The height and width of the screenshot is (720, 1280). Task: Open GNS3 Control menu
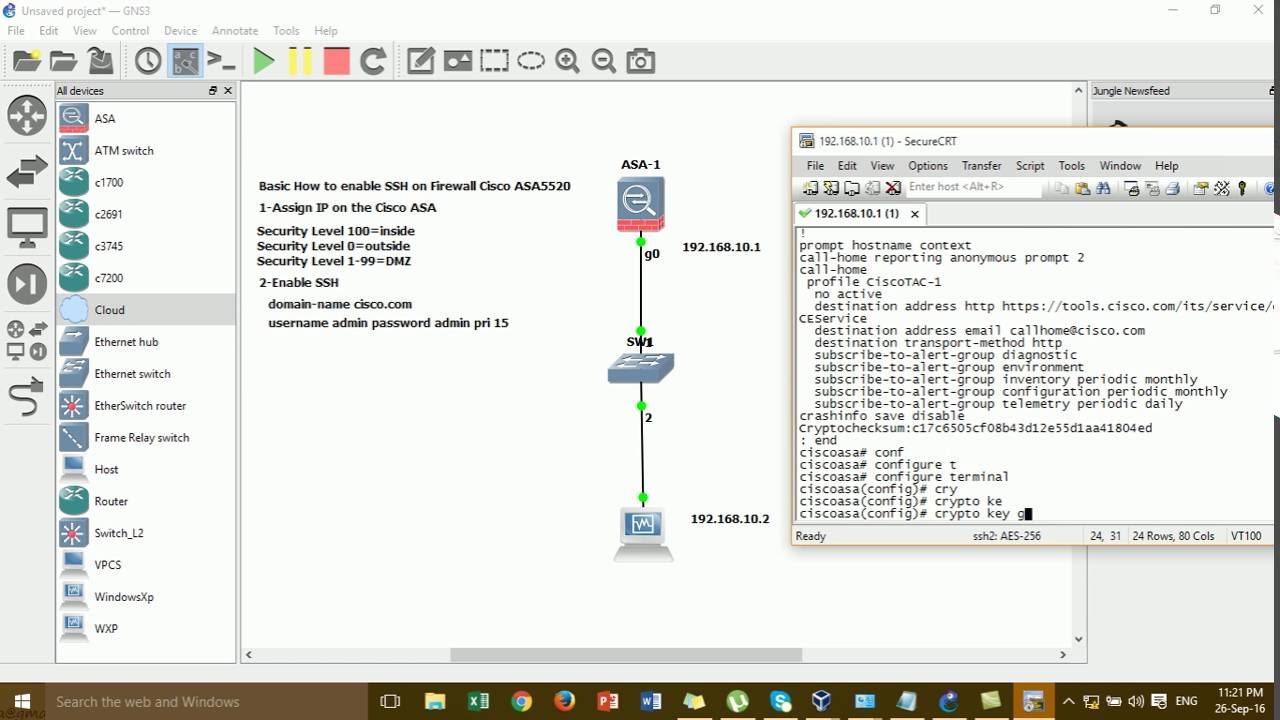(130, 31)
